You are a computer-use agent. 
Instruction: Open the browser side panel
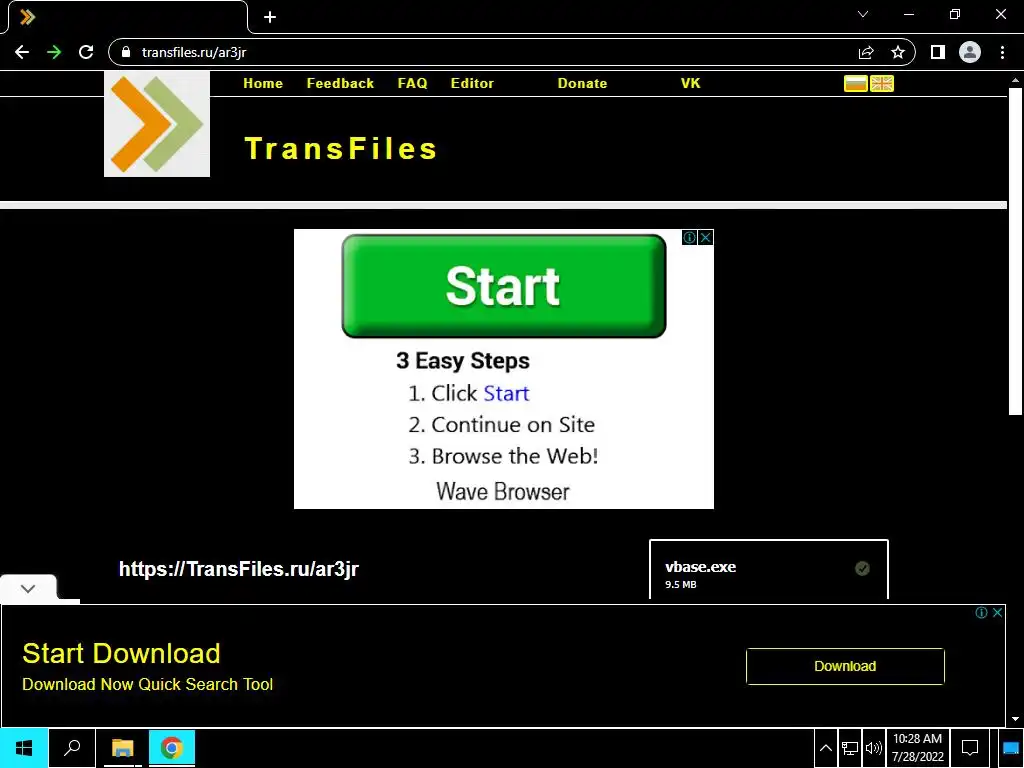pos(938,52)
